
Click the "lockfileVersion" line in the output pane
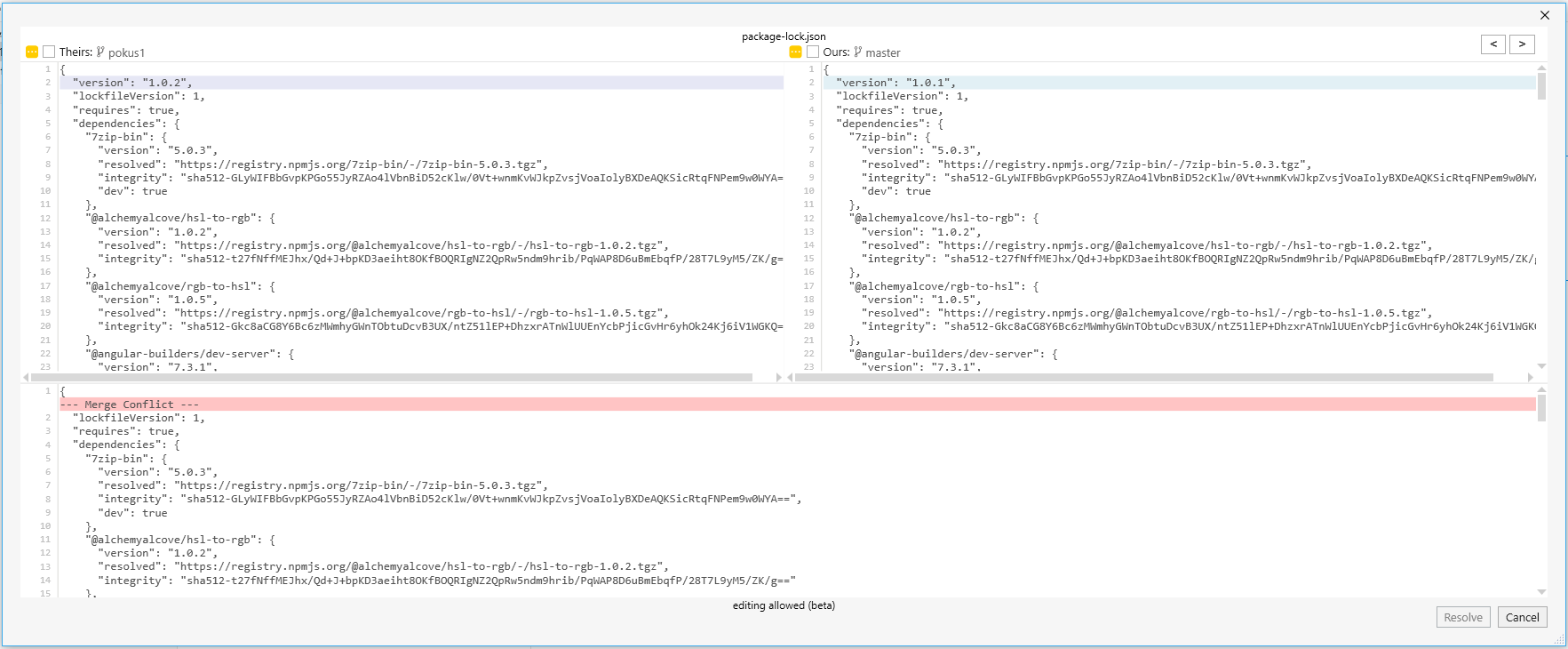pyautogui.click(x=139, y=418)
